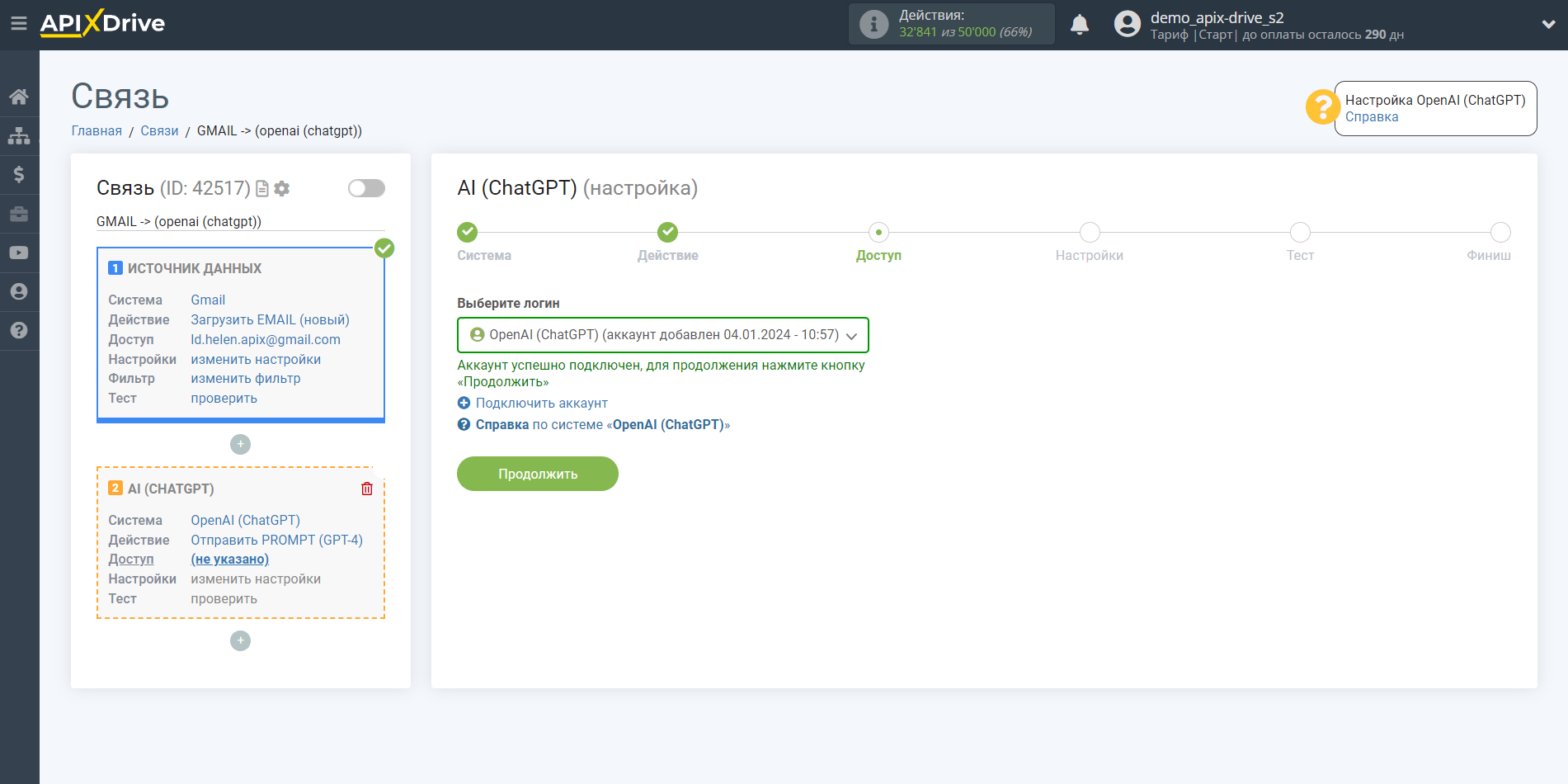Click the demo_apix-drive_s2 username
The height and width of the screenshot is (784, 1568).
1217,17
